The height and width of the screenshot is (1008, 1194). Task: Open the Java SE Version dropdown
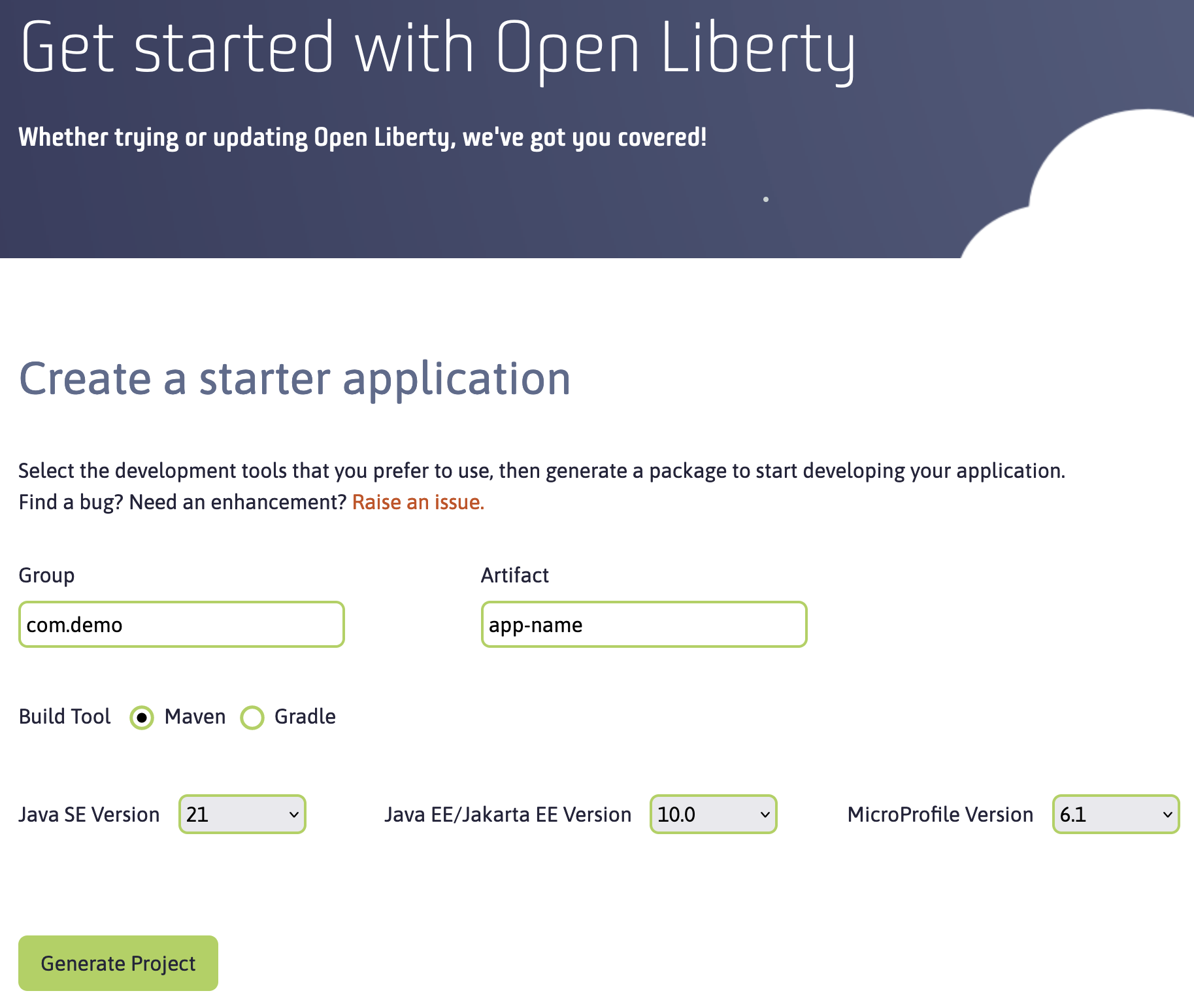click(x=242, y=814)
